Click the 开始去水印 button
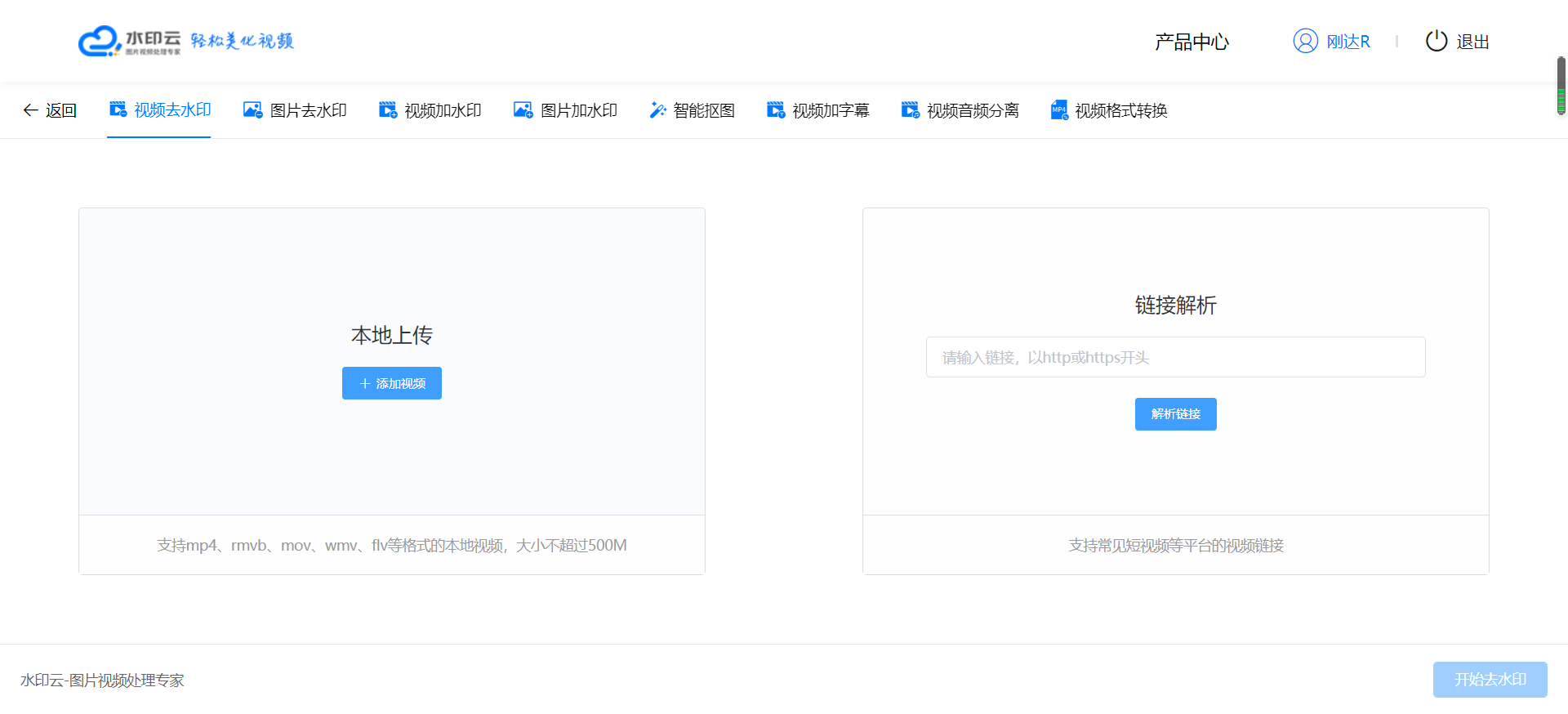Viewport: 1568px width, 714px height. (x=1490, y=680)
